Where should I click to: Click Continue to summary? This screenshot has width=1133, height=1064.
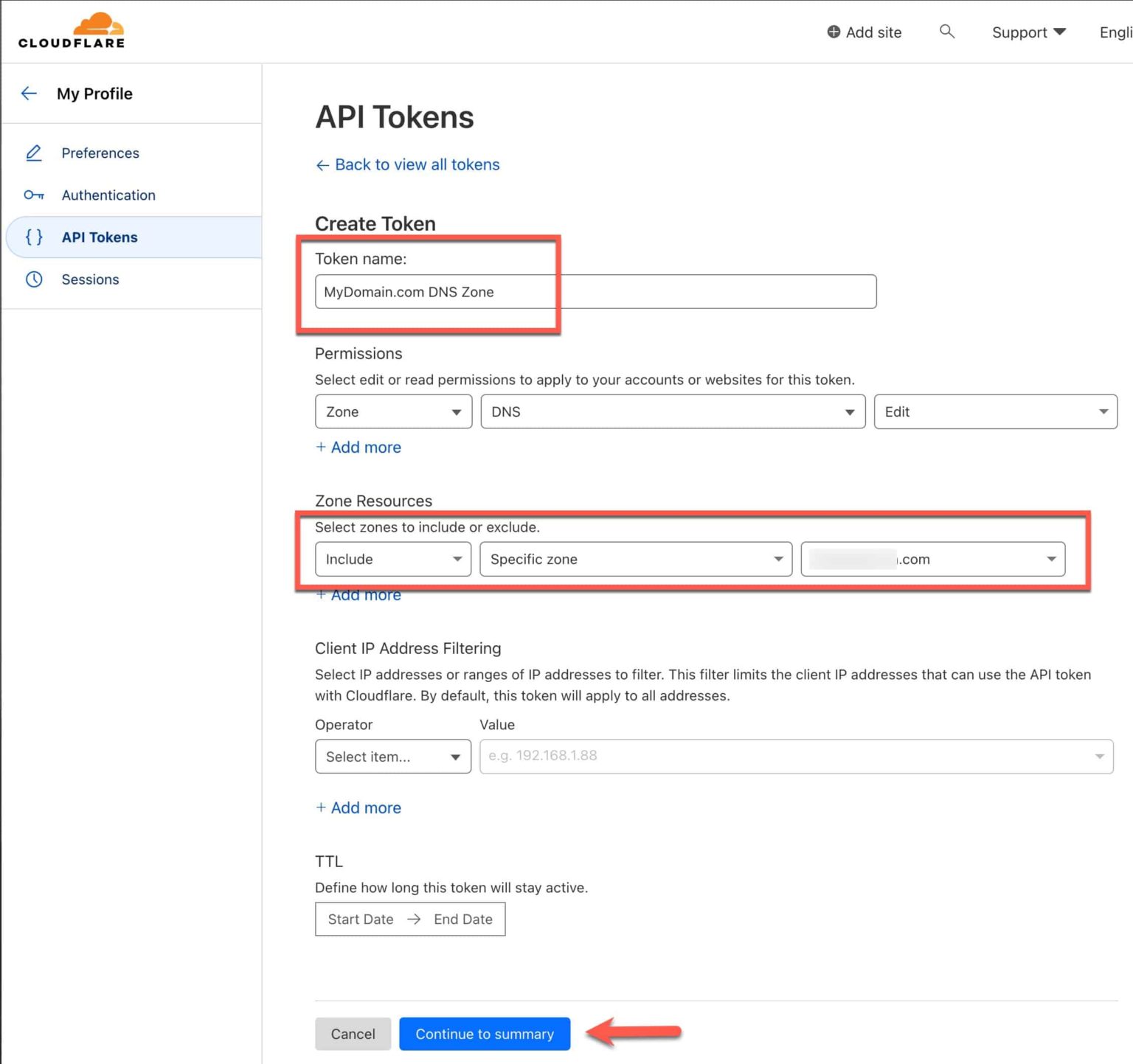[x=484, y=1034]
